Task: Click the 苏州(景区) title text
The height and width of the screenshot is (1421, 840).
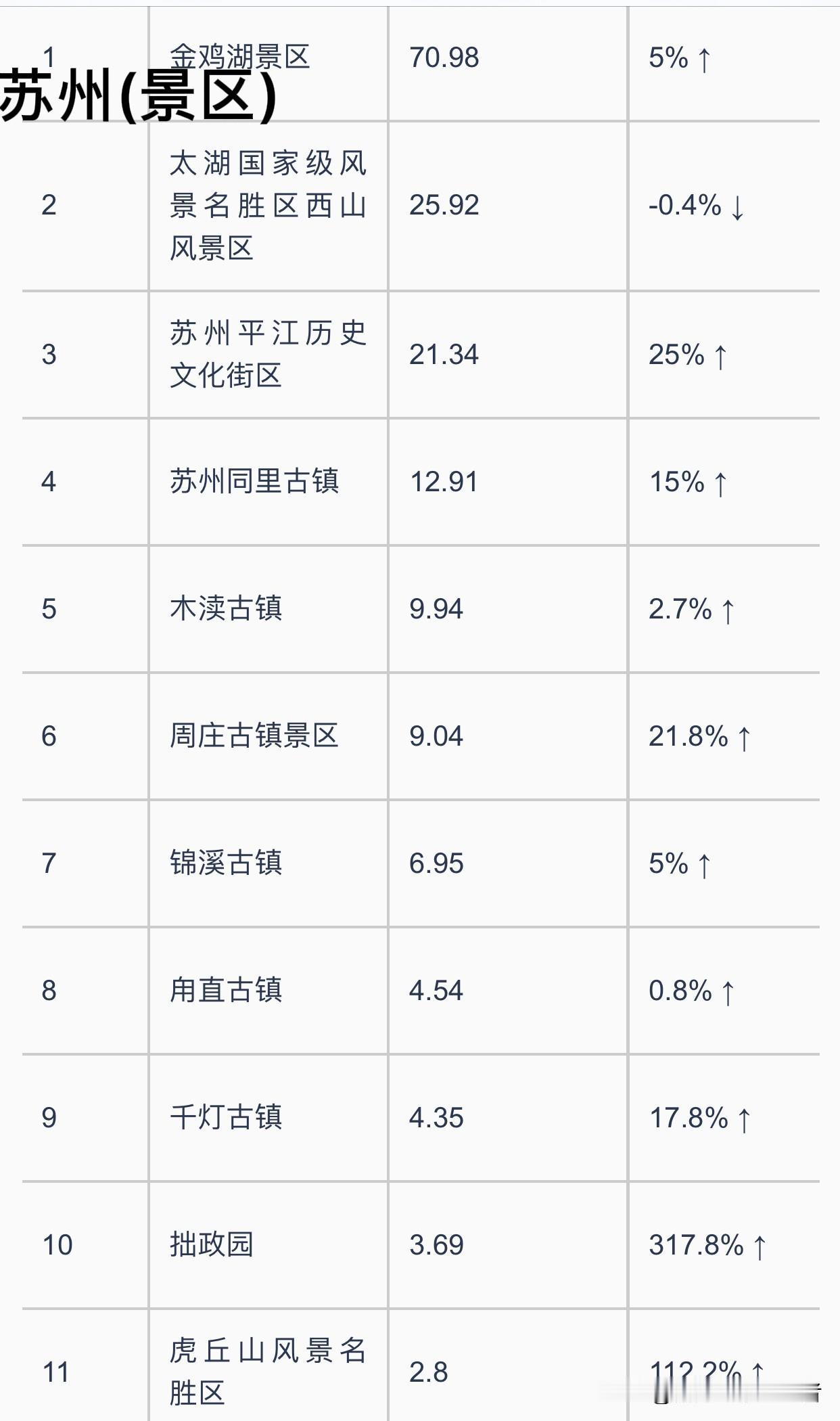Action: click(x=139, y=97)
